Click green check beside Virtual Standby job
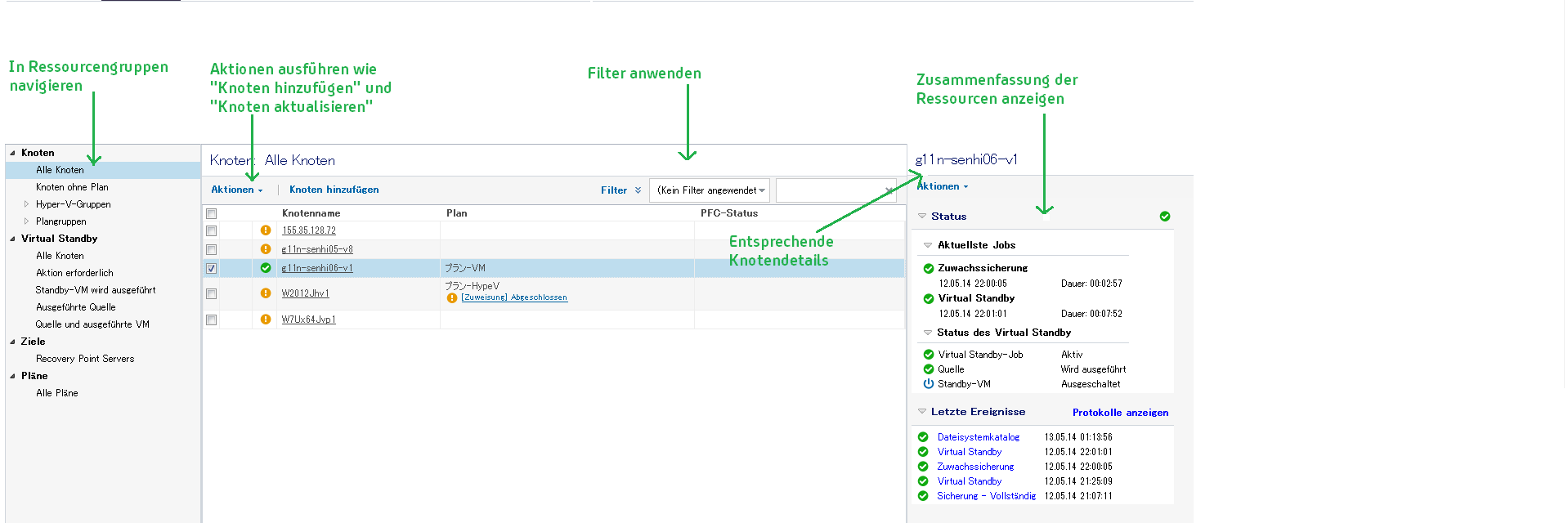The image size is (1568, 523). pyautogui.click(x=929, y=298)
